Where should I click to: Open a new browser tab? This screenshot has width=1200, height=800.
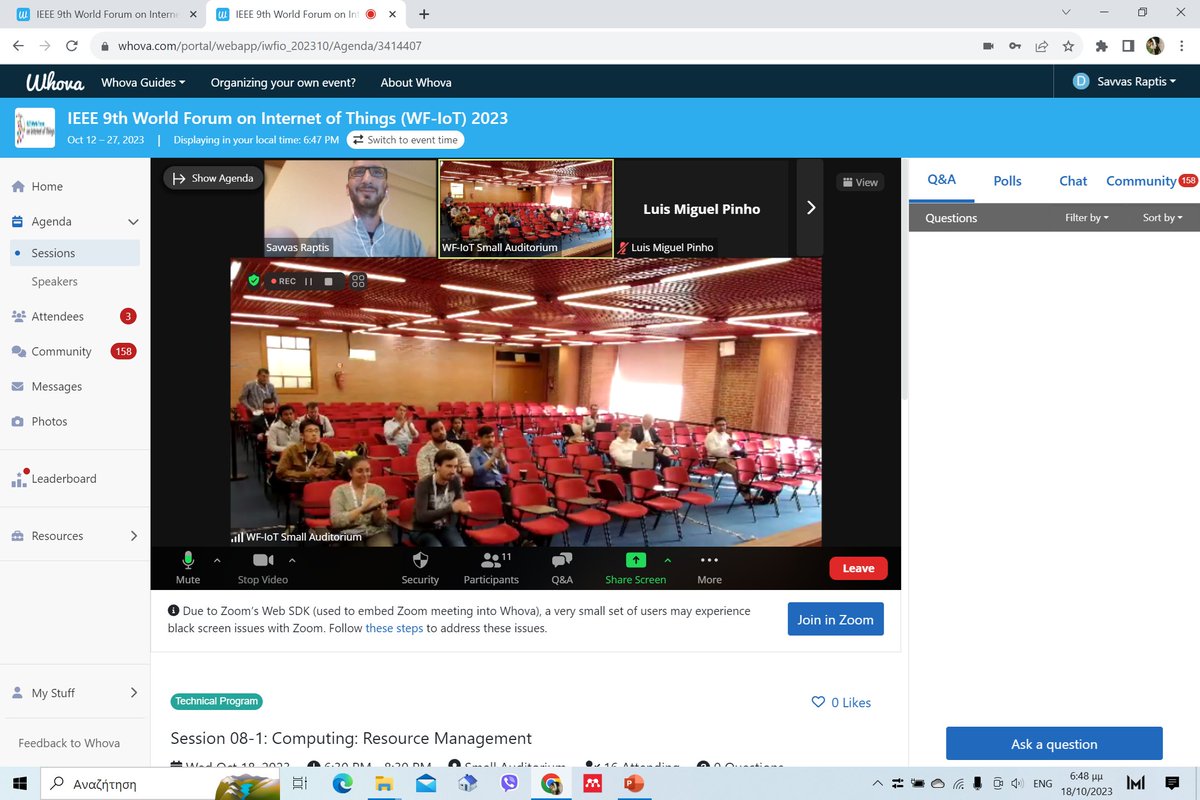click(424, 14)
